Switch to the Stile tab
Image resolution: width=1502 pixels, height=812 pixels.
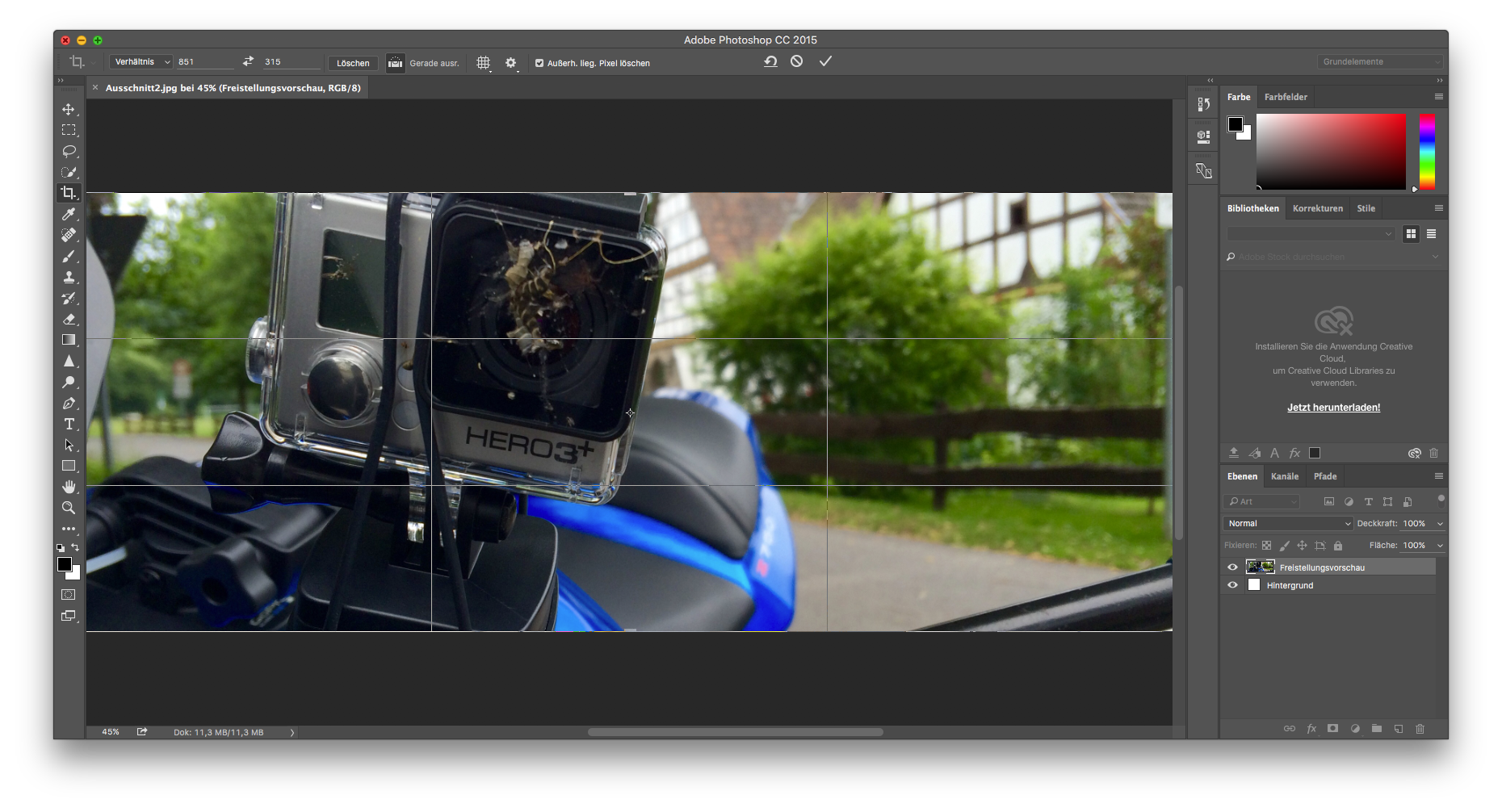click(1366, 208)
